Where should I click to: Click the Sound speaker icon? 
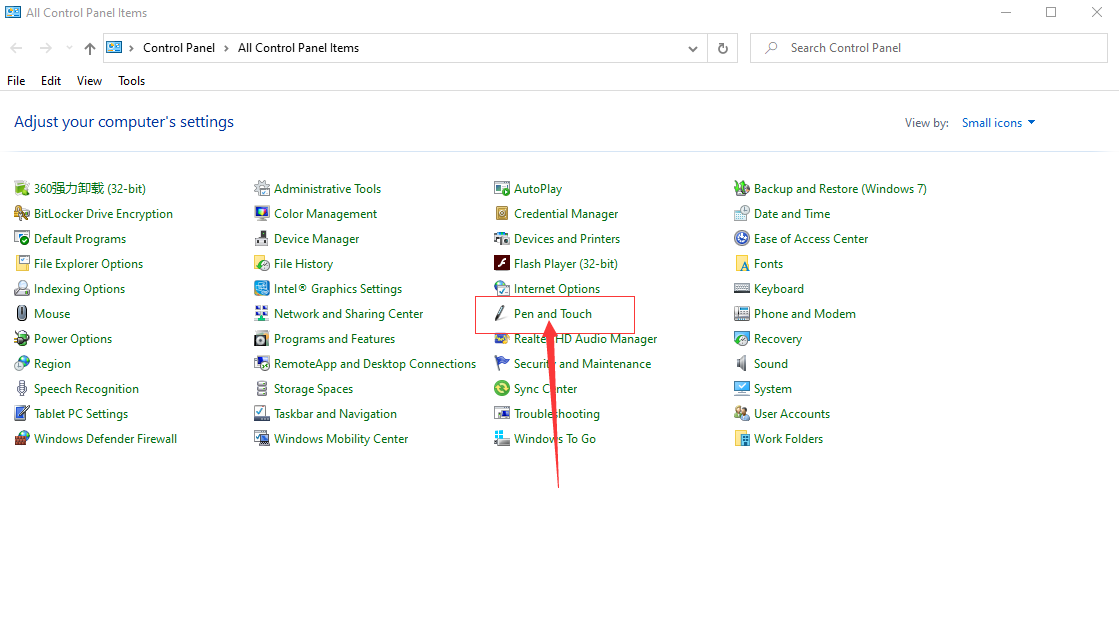click(741, 363)
